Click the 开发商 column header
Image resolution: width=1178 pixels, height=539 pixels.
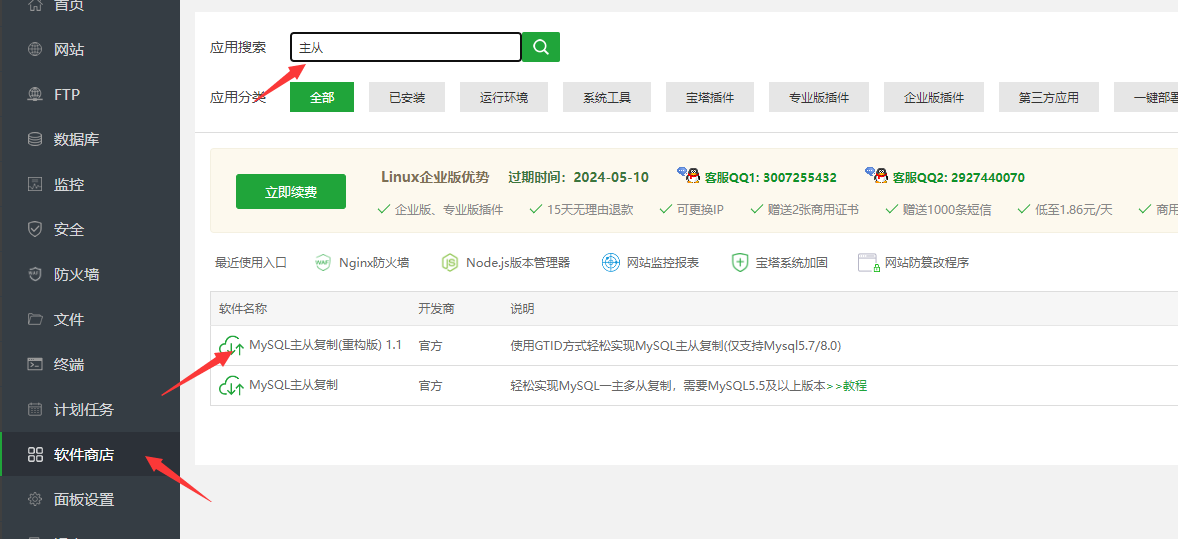click(436, 309)
